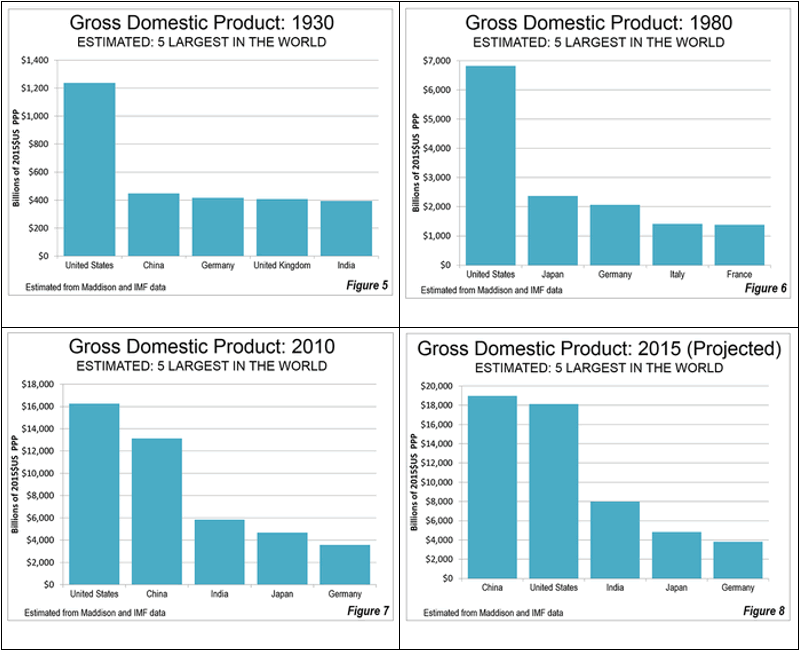801x652 pixels.
Task: Click the 'Gross Domestic Product: 1980' title
Action: click(x=599, y=20)
